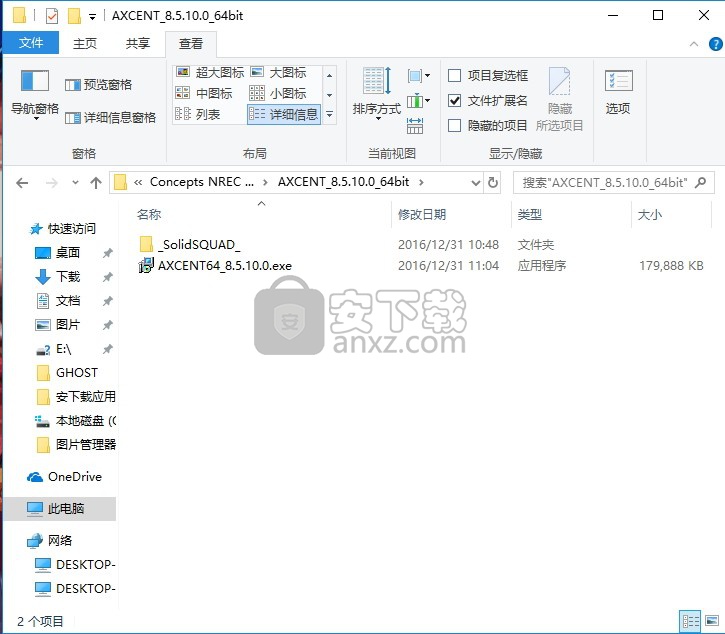Open Desktop (桌面) in sidebar

tap(58, 253)
